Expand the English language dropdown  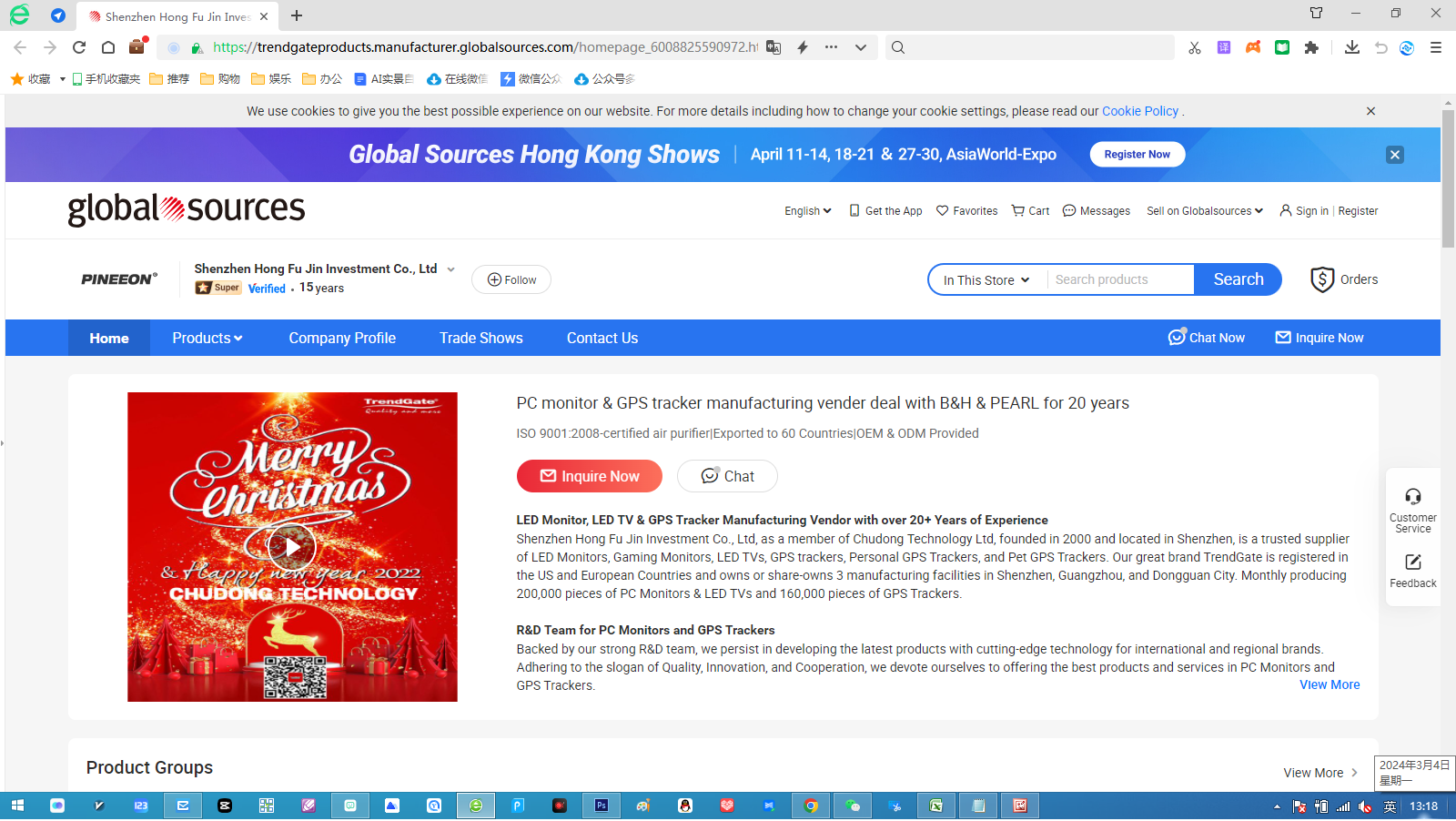pos(808,210)
